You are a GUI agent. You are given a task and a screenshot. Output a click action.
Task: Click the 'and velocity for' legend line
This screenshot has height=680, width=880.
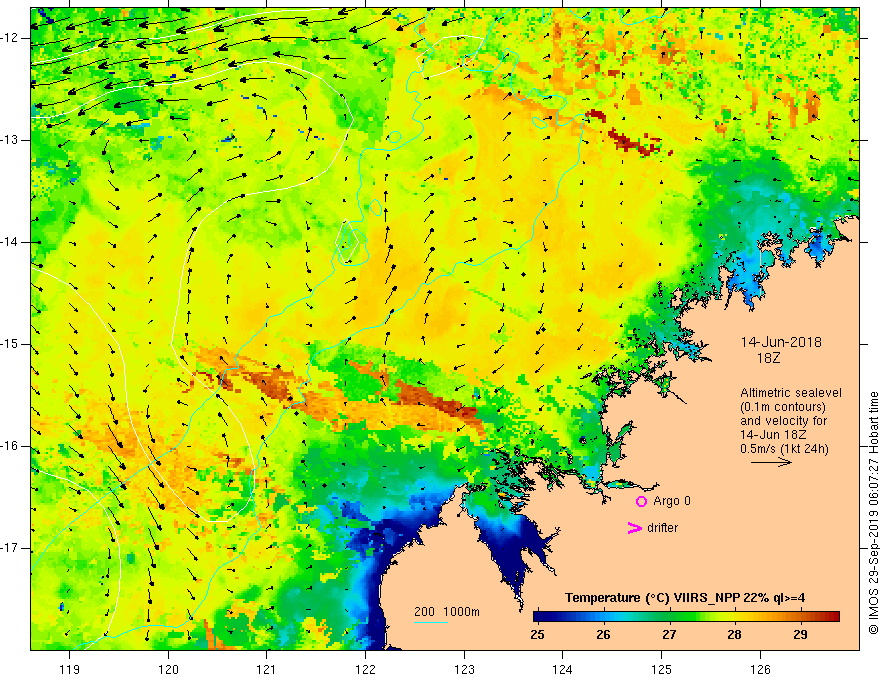[783, 421]
